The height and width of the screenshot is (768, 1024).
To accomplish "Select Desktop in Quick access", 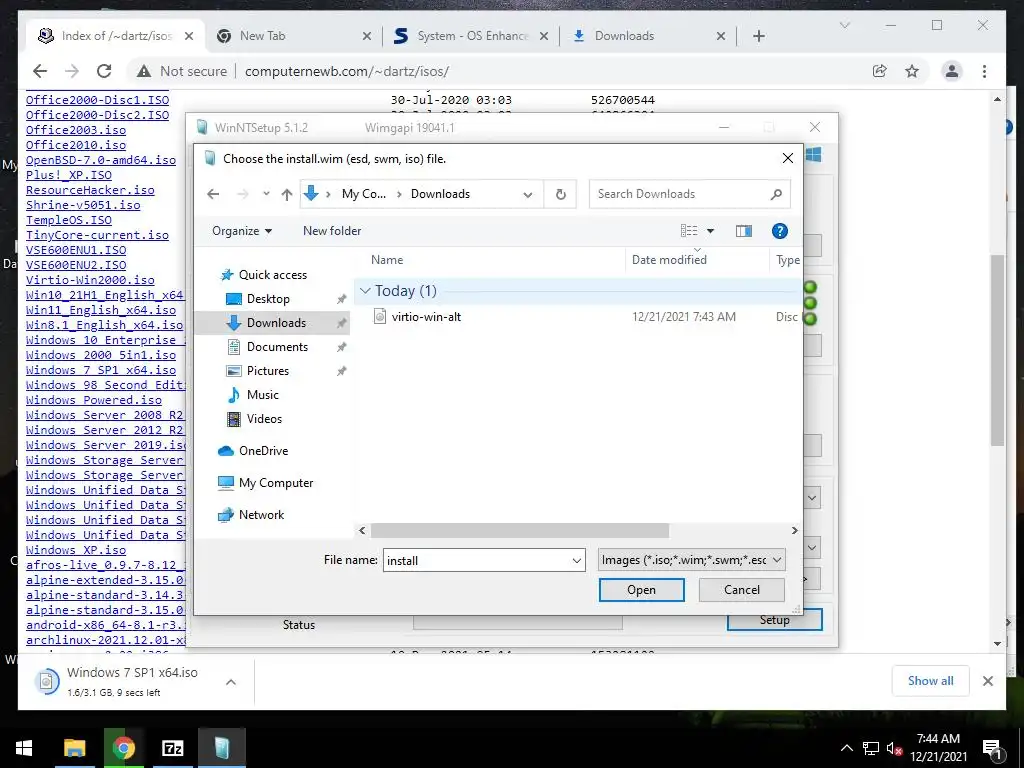I will (x=268, y=298).
